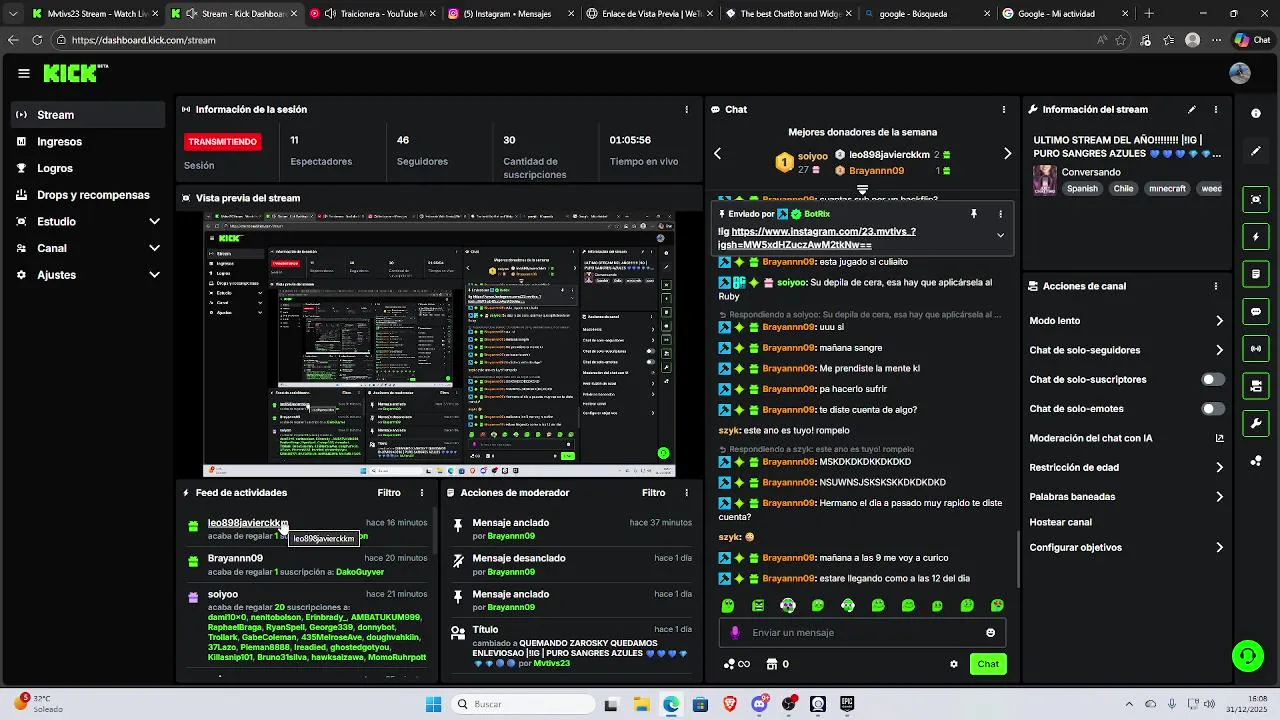Click the broadcast signal icon in right sidebar
Image resolution: width=1280 pixels, height=720 pixels.
(1256, 349)
